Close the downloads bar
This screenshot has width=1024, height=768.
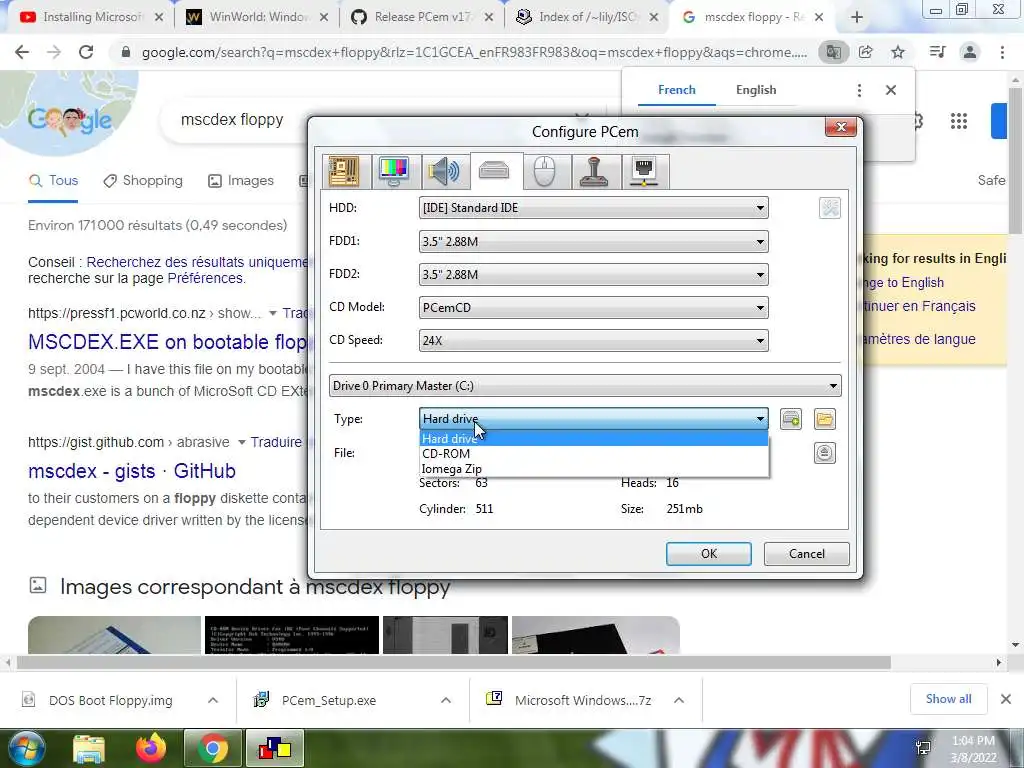(x=1006, y=699)
